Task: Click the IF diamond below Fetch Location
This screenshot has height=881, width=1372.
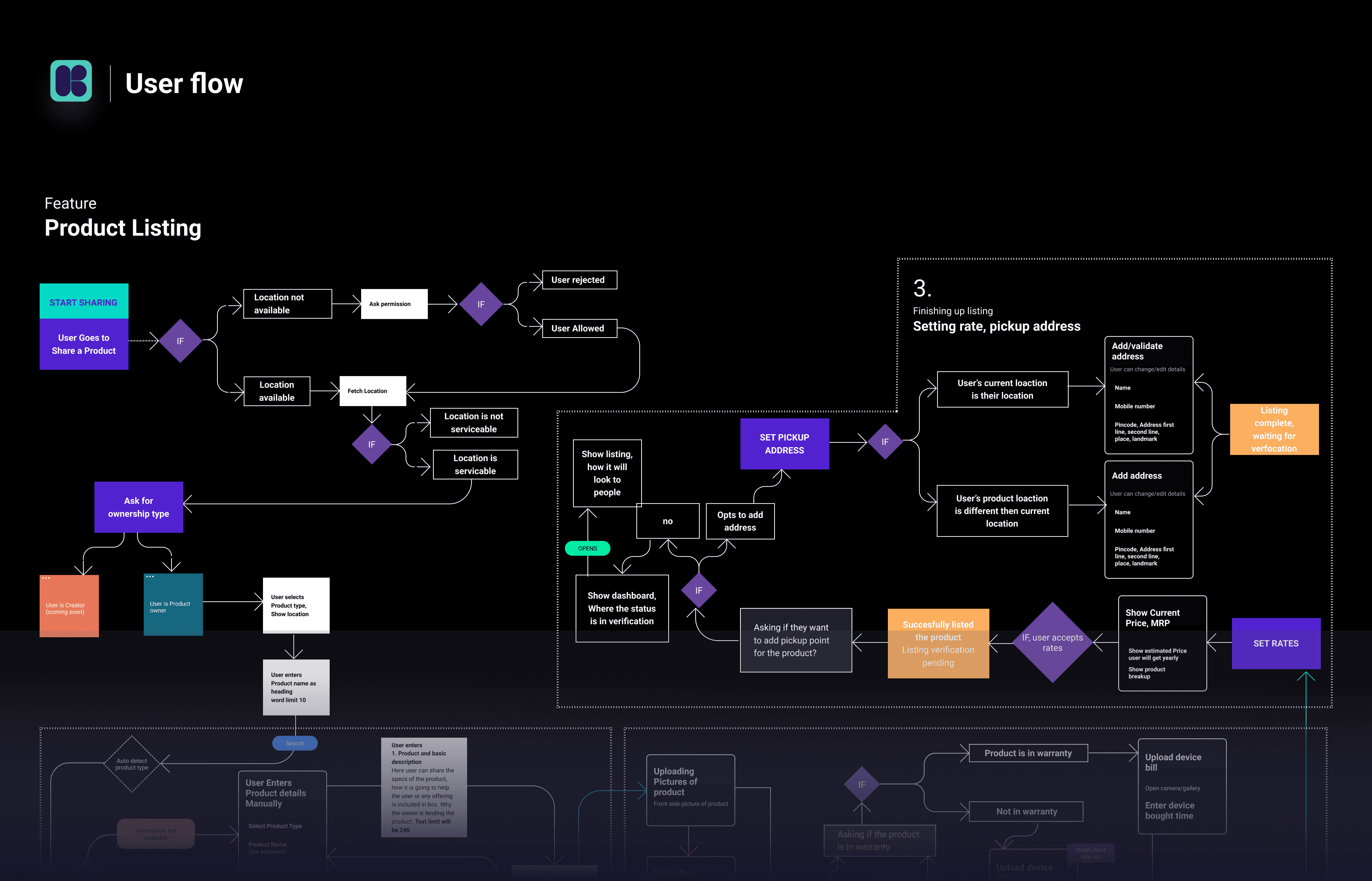Action: pos(372,445)
